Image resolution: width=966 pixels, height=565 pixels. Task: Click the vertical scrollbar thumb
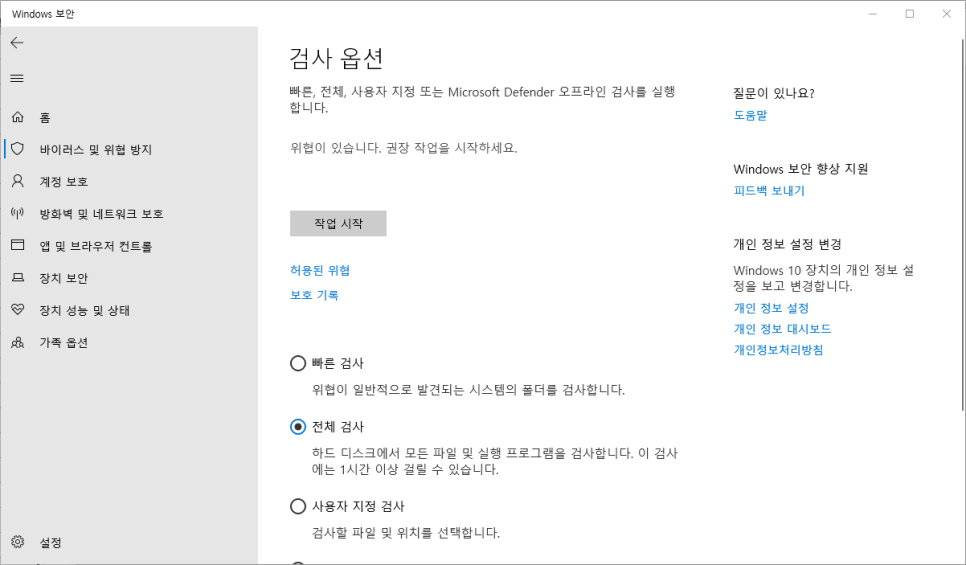coord(963,224)
